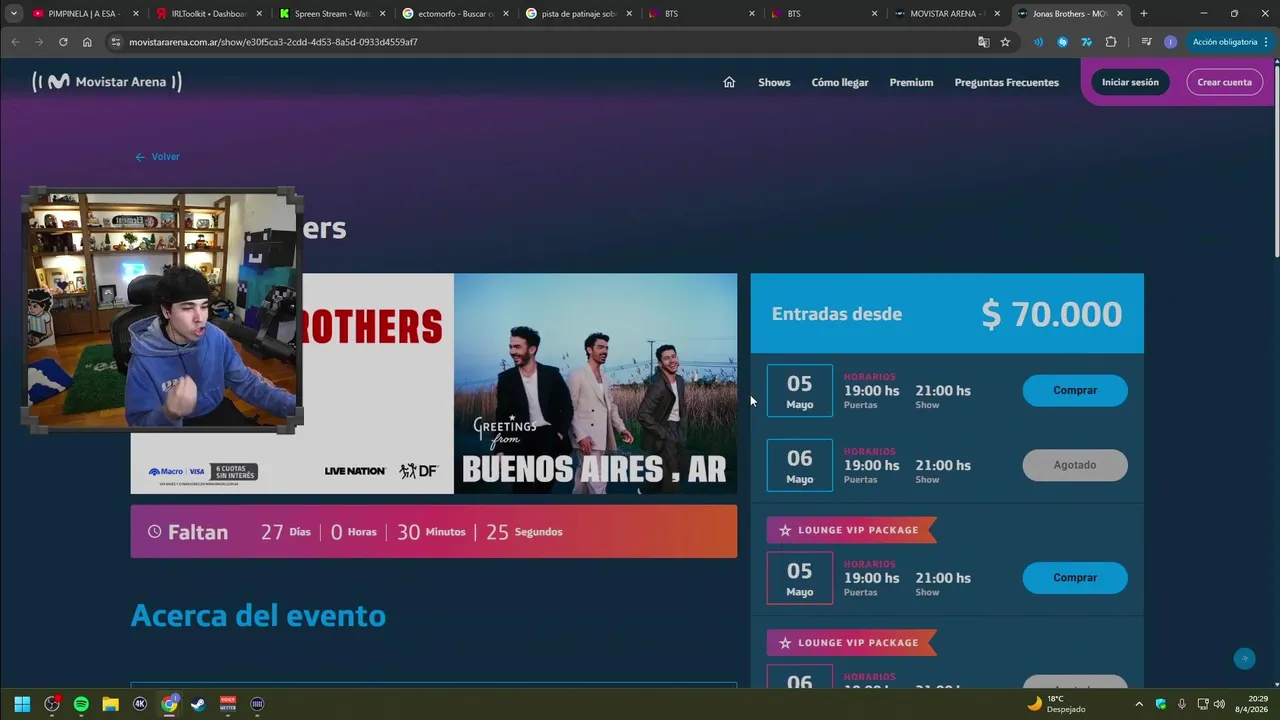This screenshot has height=720, width=1280.
Task: Open OBS Studio from the taskbar
Action: click(52, 704)
